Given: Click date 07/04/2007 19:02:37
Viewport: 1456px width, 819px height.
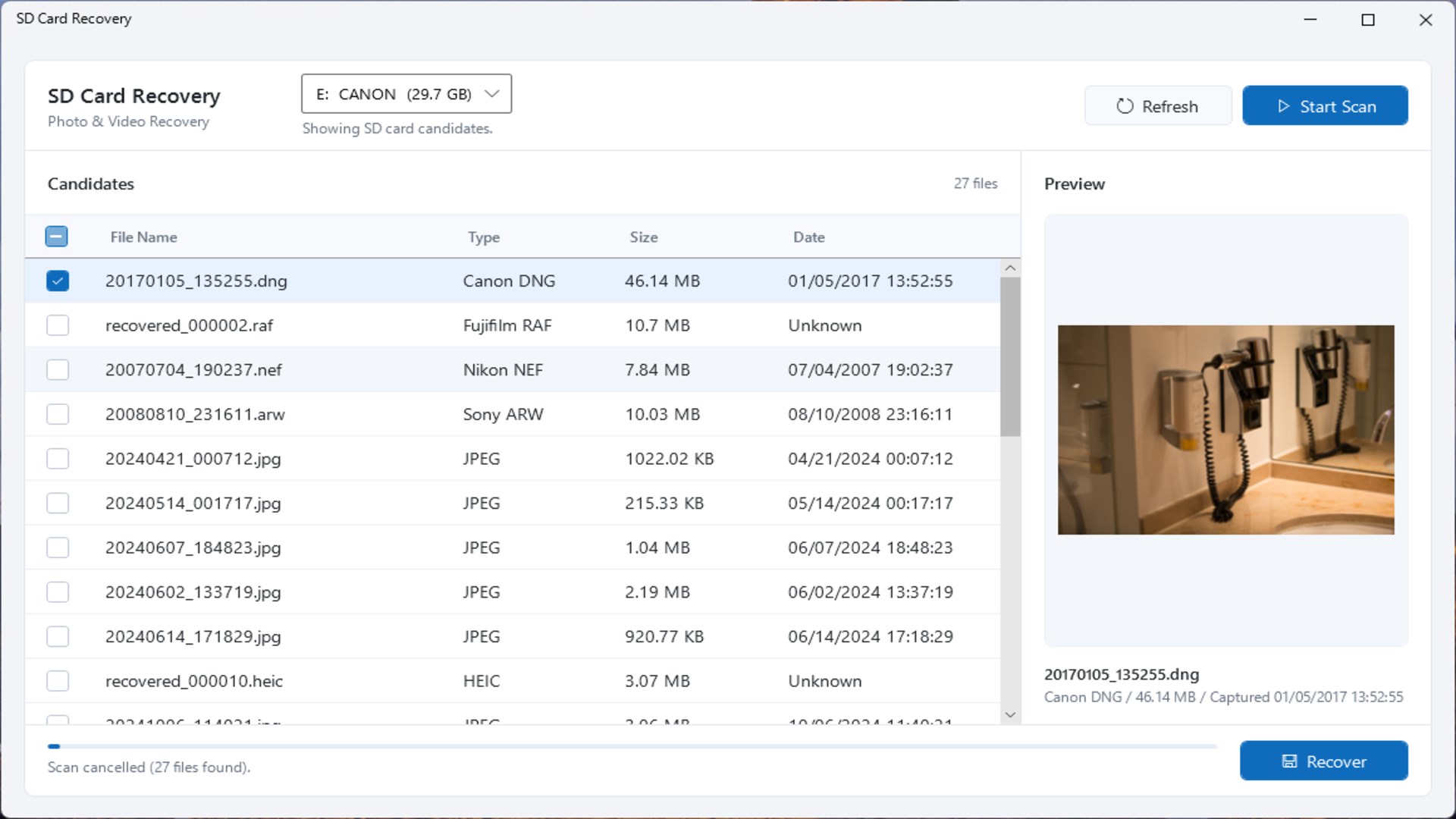Looking at the screenshot, I should tap(871, 369).
